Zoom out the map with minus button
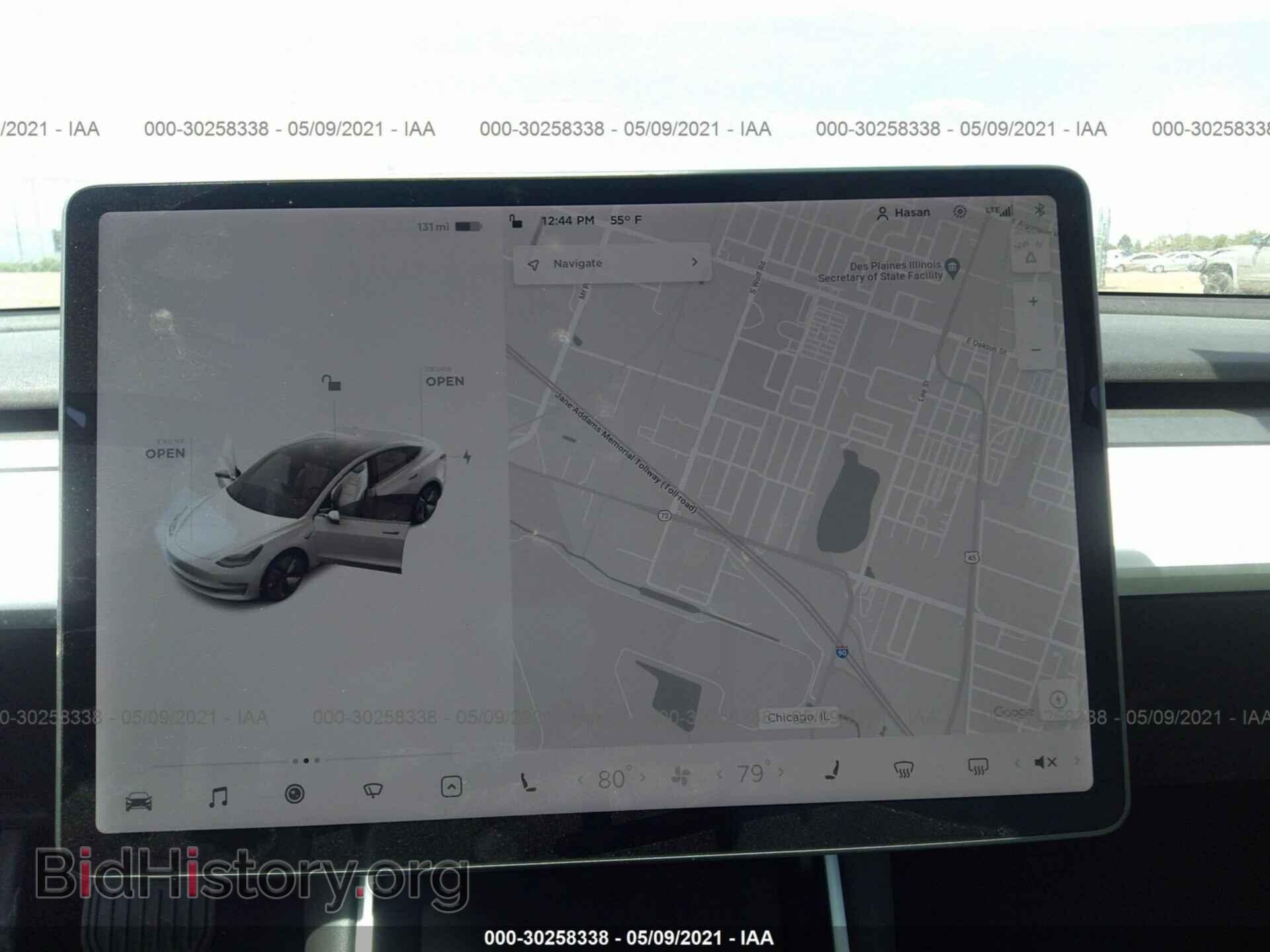The image size is (1270, 952). pyautogui.click(x=1036, y=349)
